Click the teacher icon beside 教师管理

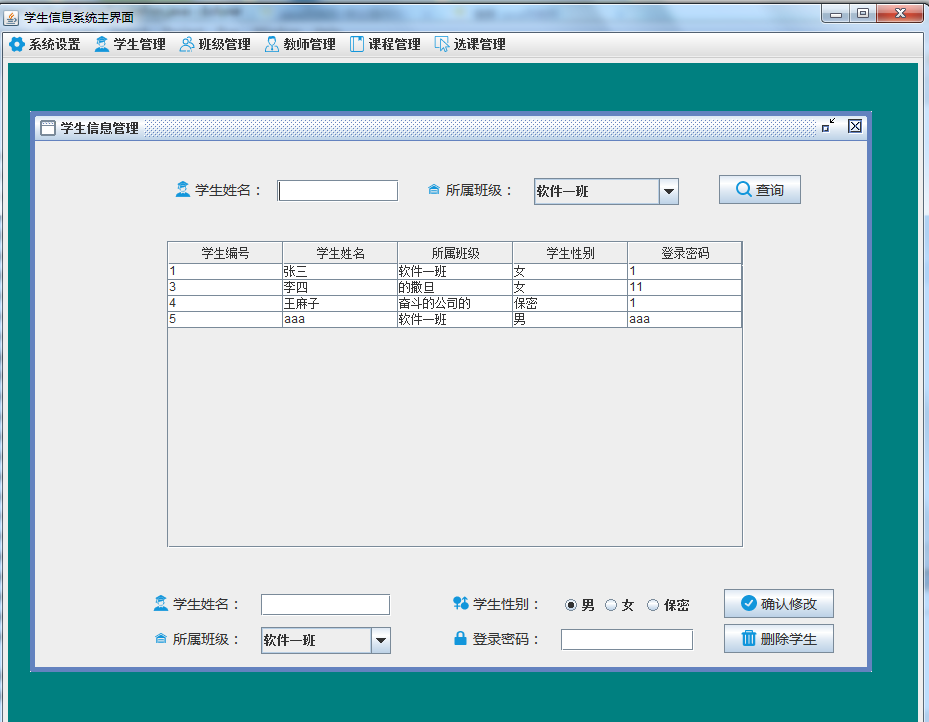[x=271, y=44]
